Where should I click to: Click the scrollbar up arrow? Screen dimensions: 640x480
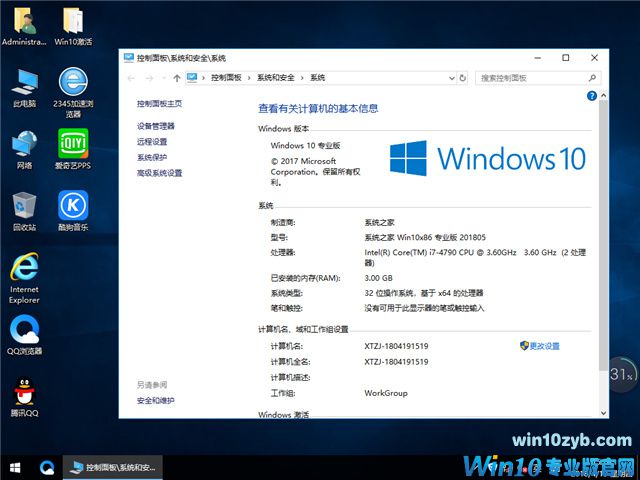click(x=603, y=96)
